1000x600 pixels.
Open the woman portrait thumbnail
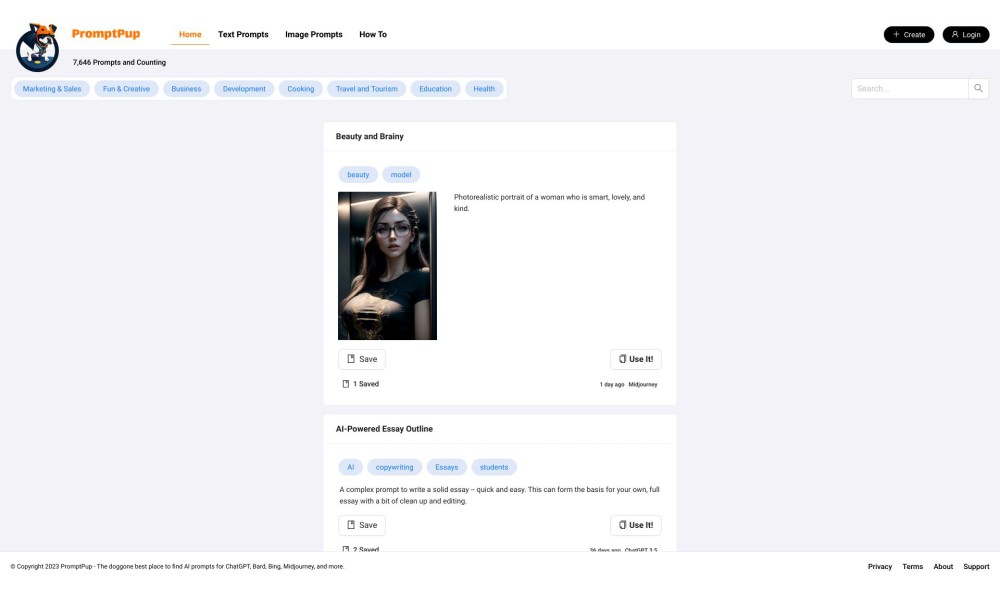[x=387, y=266]
